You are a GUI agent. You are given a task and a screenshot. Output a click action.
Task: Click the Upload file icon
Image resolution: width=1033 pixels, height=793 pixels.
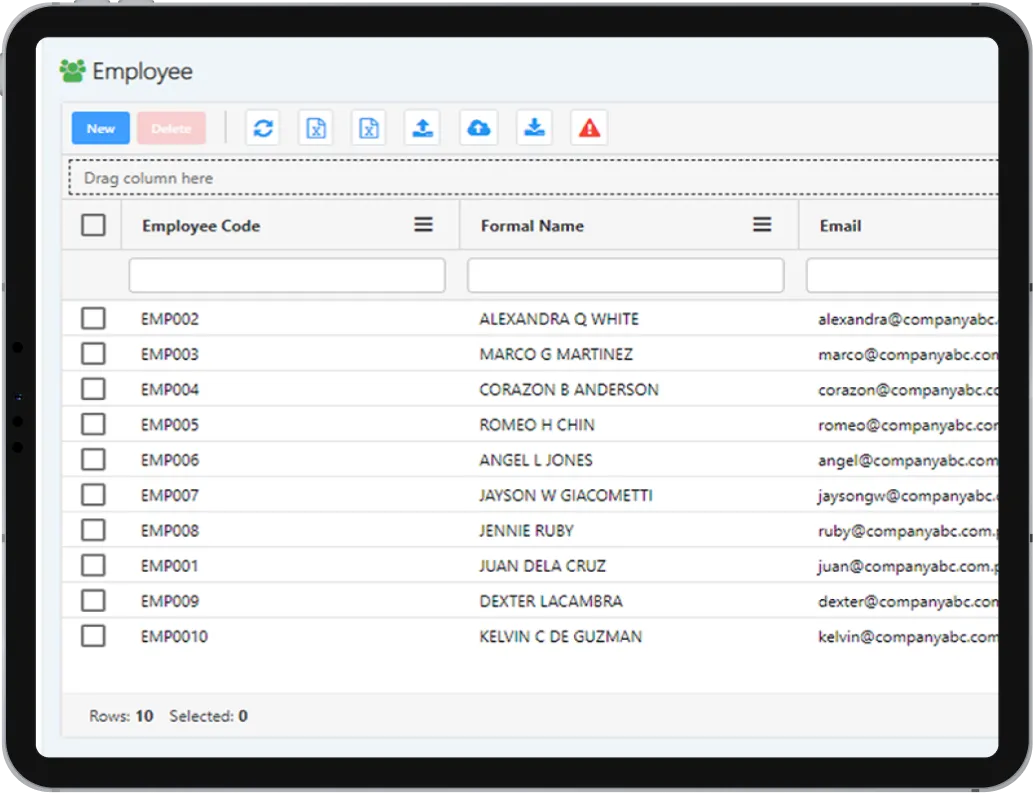tap(421, 127)
